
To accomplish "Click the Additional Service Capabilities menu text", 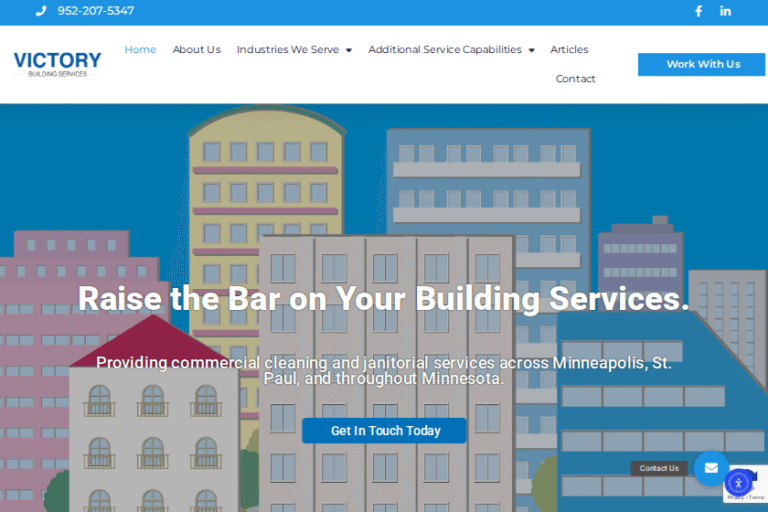I will pos(444,49).
